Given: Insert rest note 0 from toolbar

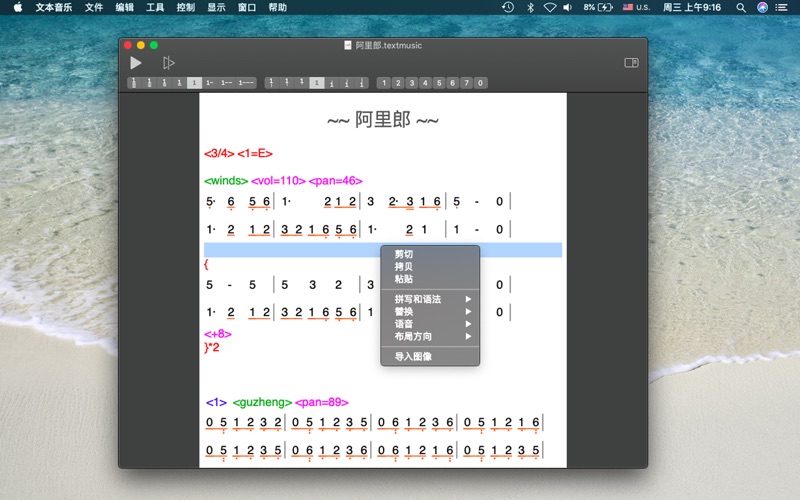Looking at the screenshot, I should [480, 83].
